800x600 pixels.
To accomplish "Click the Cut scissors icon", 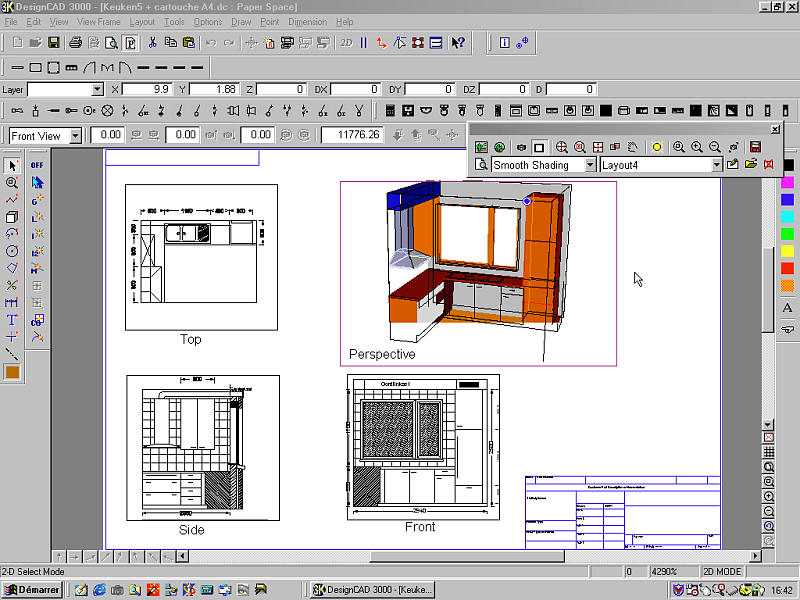I will pos(153,43).
